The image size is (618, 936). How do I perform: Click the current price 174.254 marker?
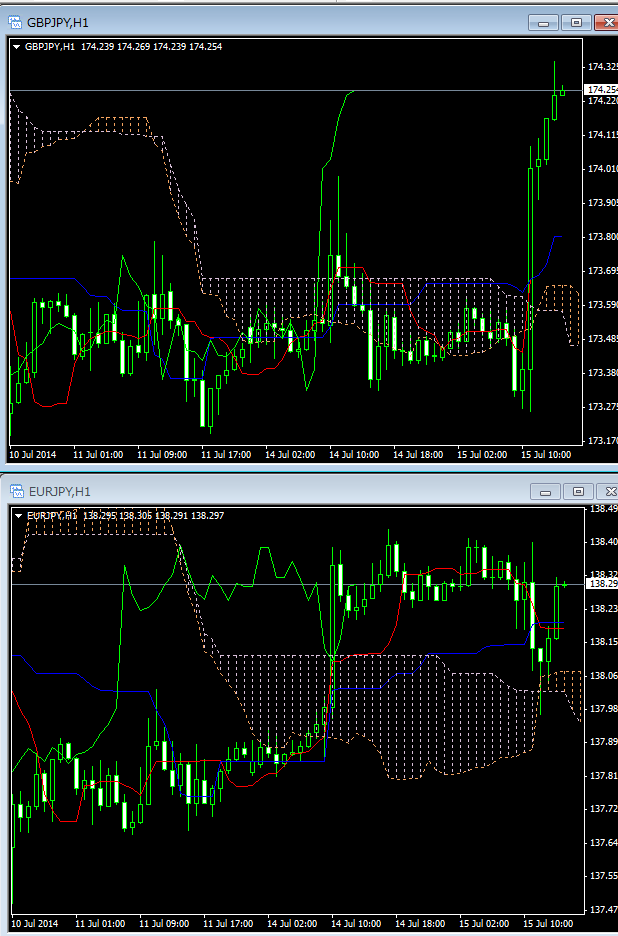coord(601,90)
